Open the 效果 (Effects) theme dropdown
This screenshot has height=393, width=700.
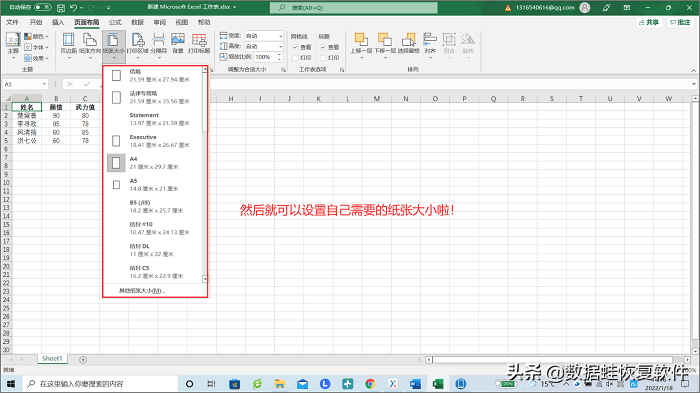pyautogui.click(x=36, y=58)
